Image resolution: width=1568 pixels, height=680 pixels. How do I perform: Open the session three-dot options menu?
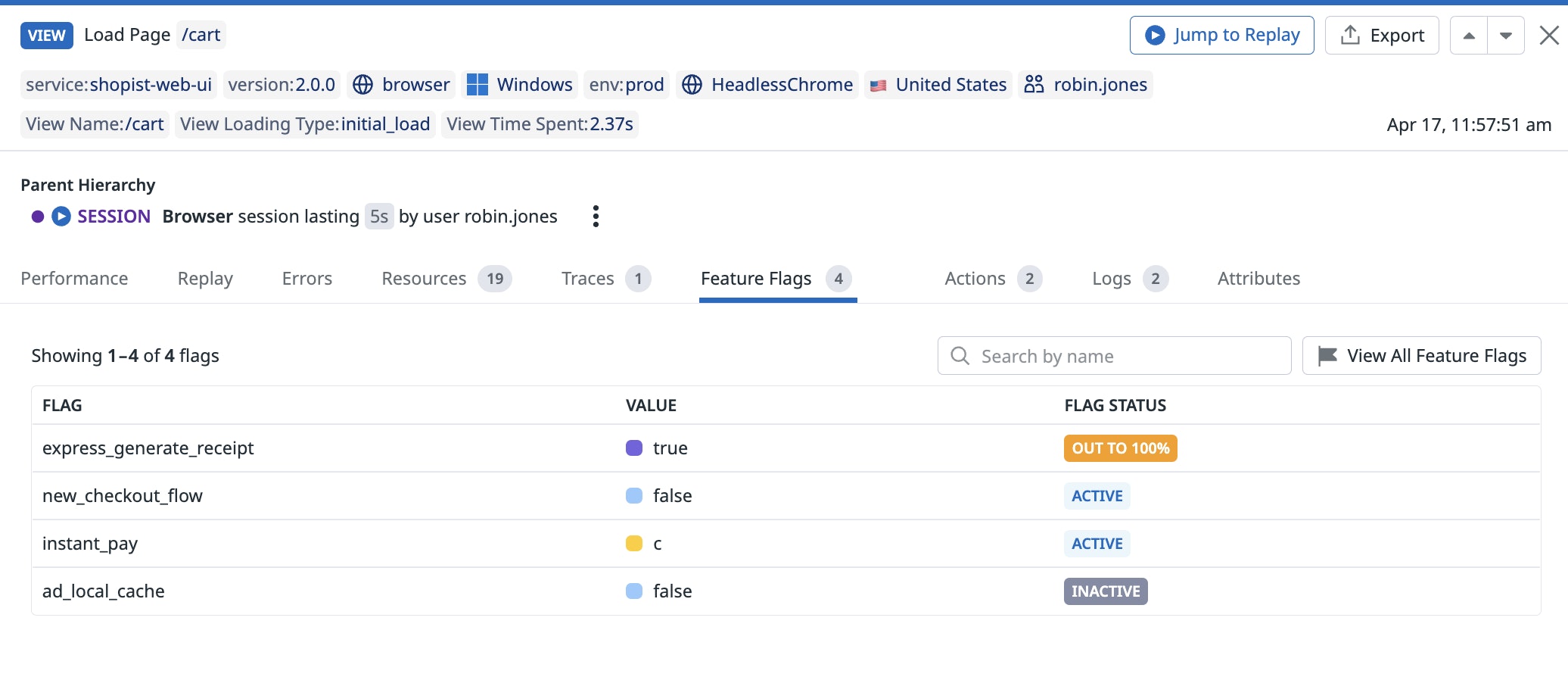(x=596, y=217)
